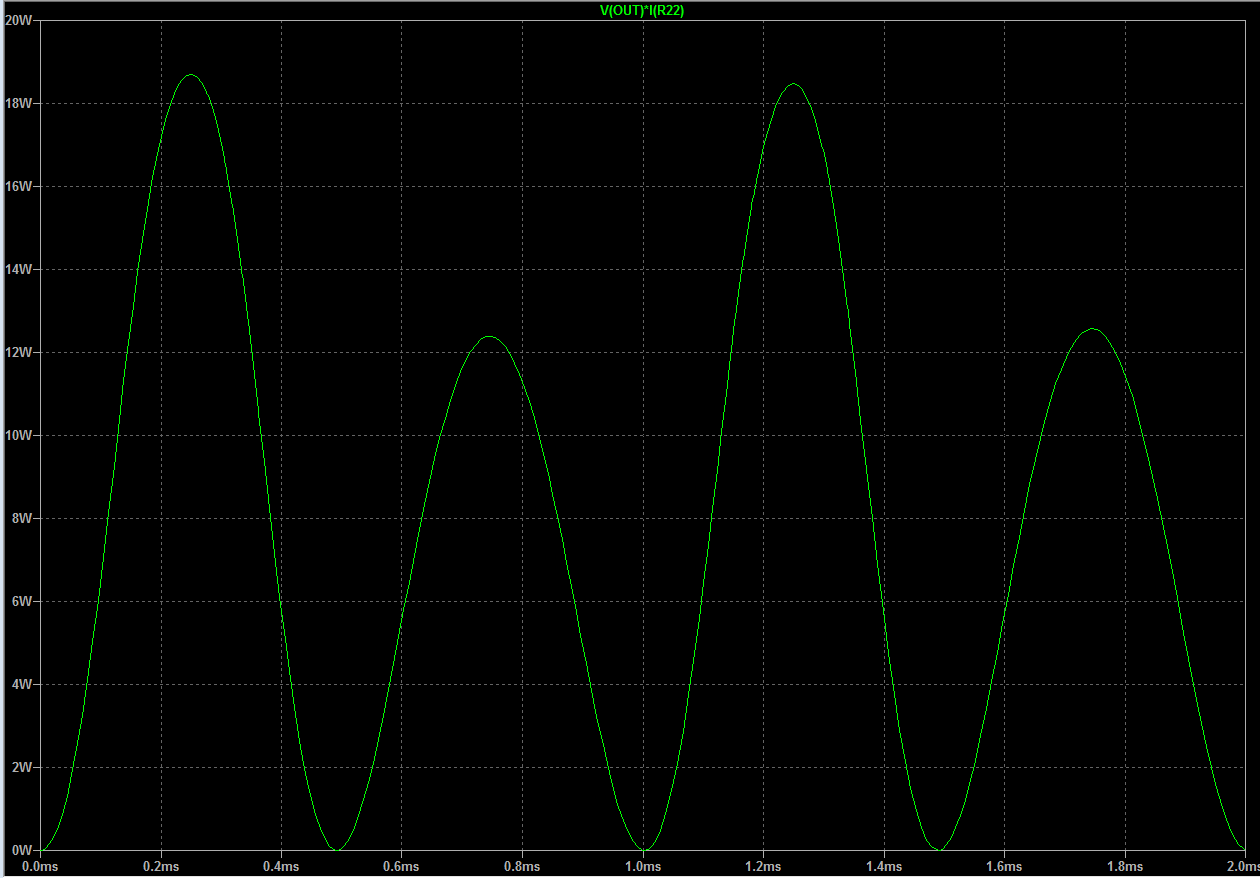The image size is (1260, 878).
Task: Click the 20W label on vertical axis
Action: pos(18,20)
